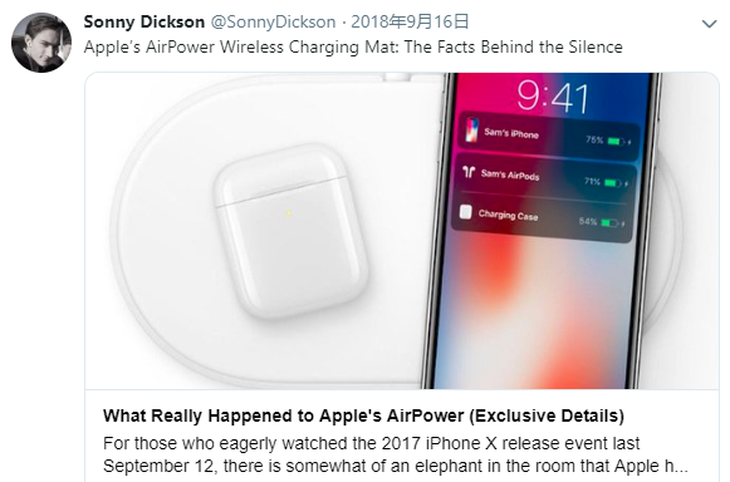The image size is (730, 482).
Task: Select the AirPower Wireless Charging Mat tweet text
Action: coord(353,47)
